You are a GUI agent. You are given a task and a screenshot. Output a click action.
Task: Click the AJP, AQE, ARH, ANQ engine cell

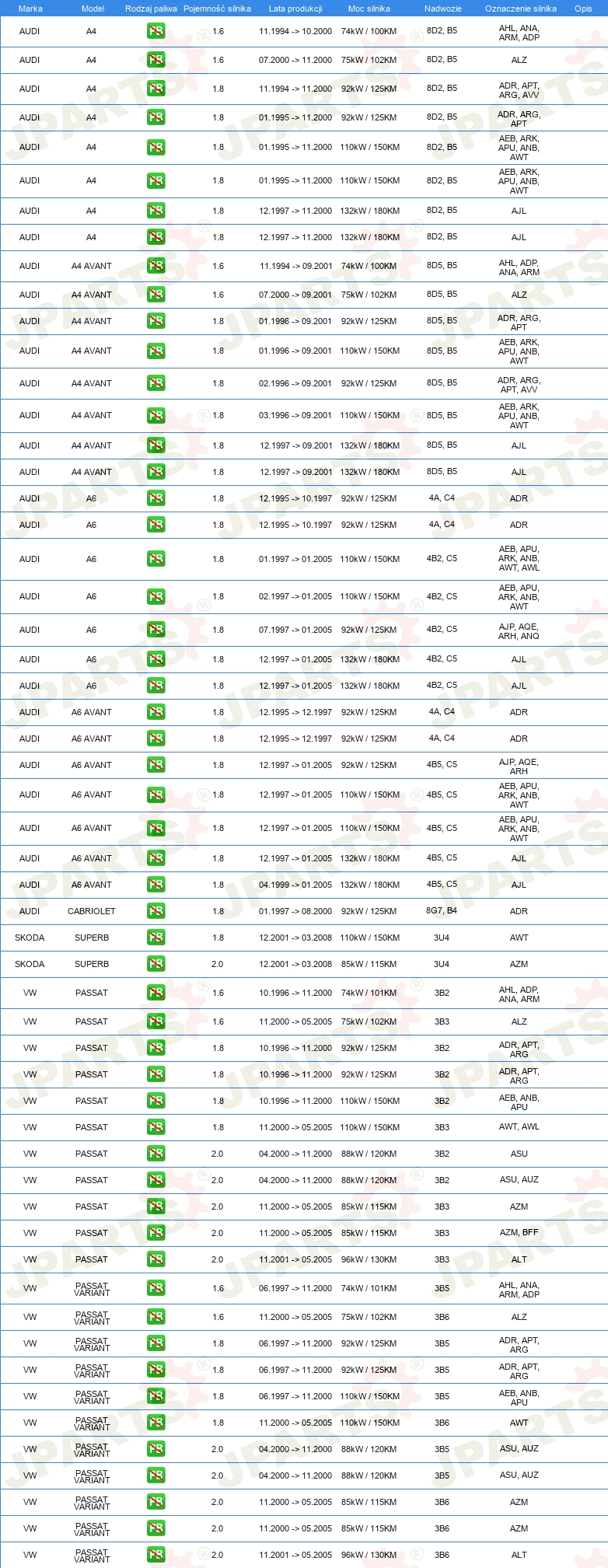click(519, 631)
